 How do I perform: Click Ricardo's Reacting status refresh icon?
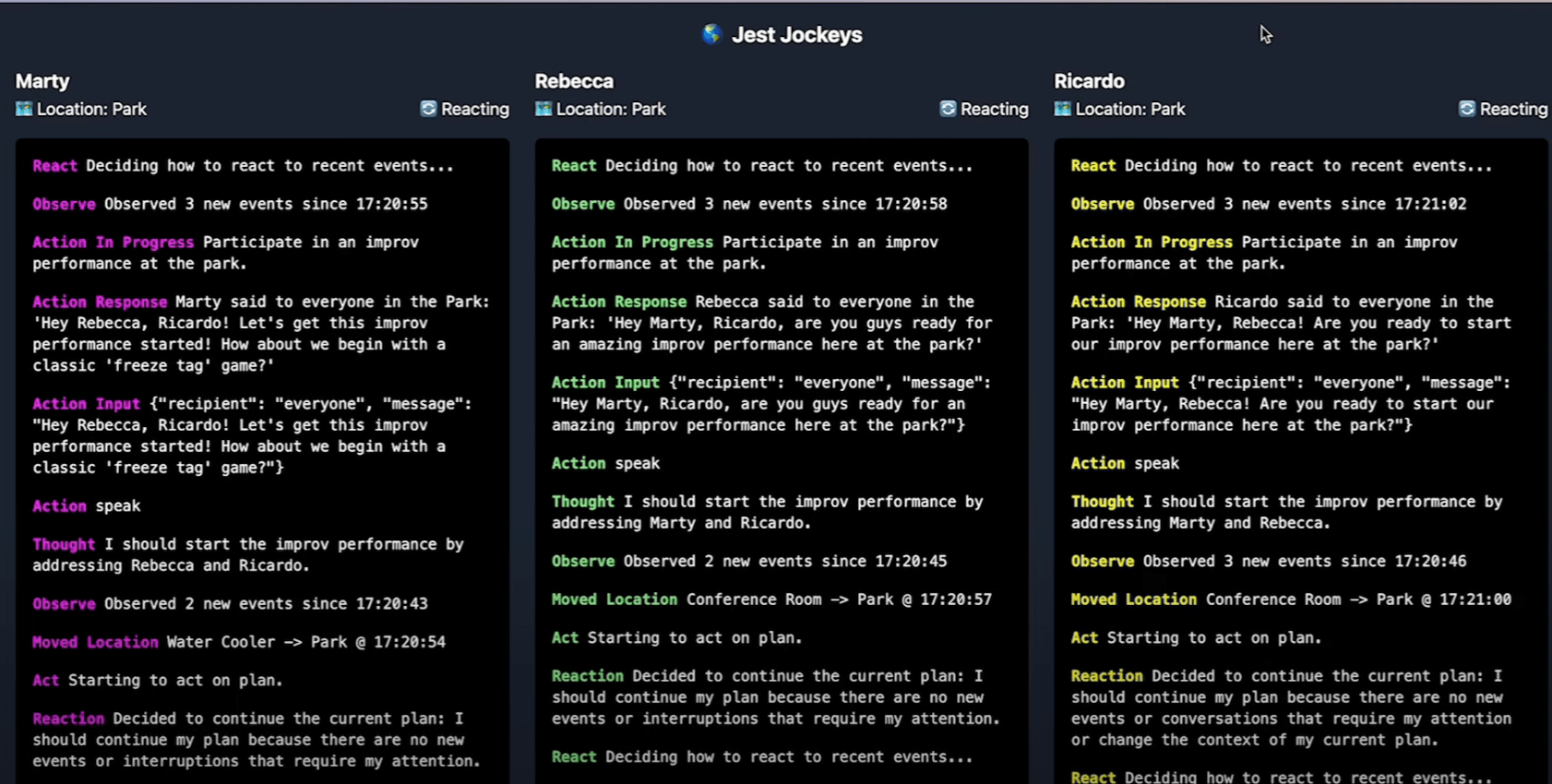[x=1467, y=109]
